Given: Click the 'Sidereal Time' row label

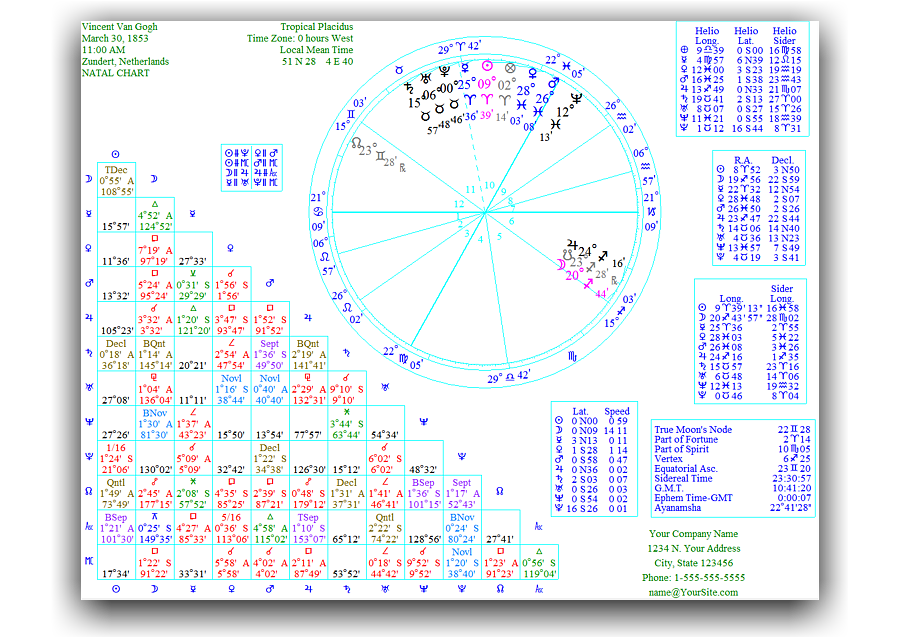Looking at the screenshot, I should coord(683,478).
